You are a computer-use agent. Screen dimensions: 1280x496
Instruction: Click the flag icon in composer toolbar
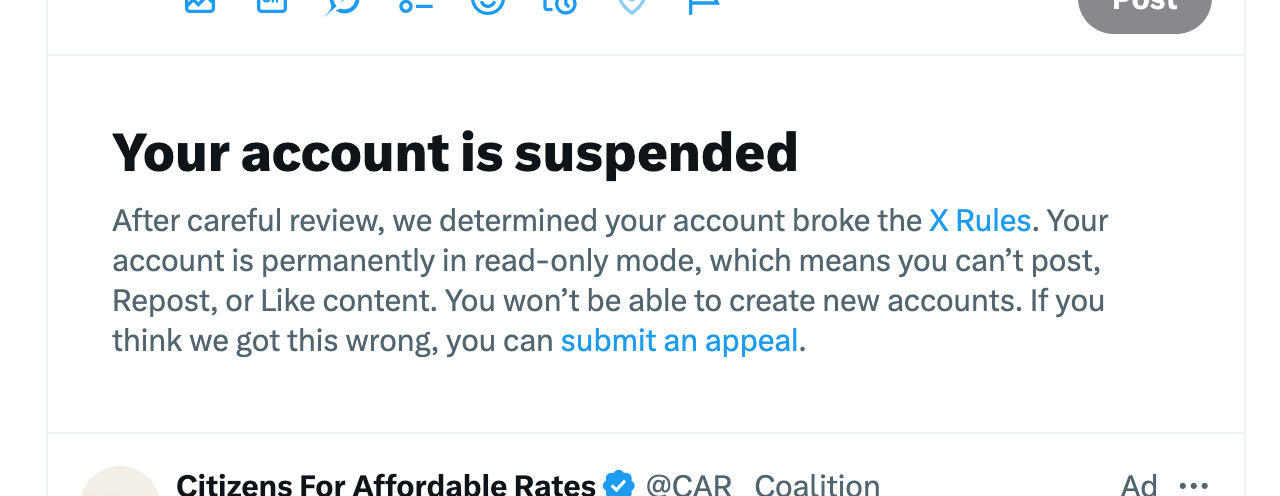[703, 4]
